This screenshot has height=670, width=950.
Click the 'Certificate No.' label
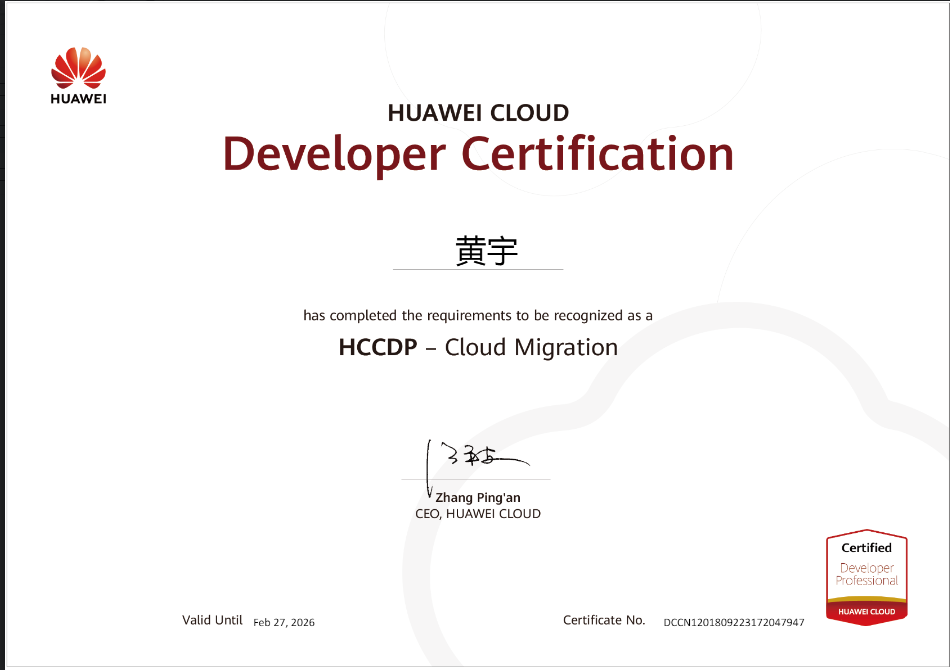[604, 620]
